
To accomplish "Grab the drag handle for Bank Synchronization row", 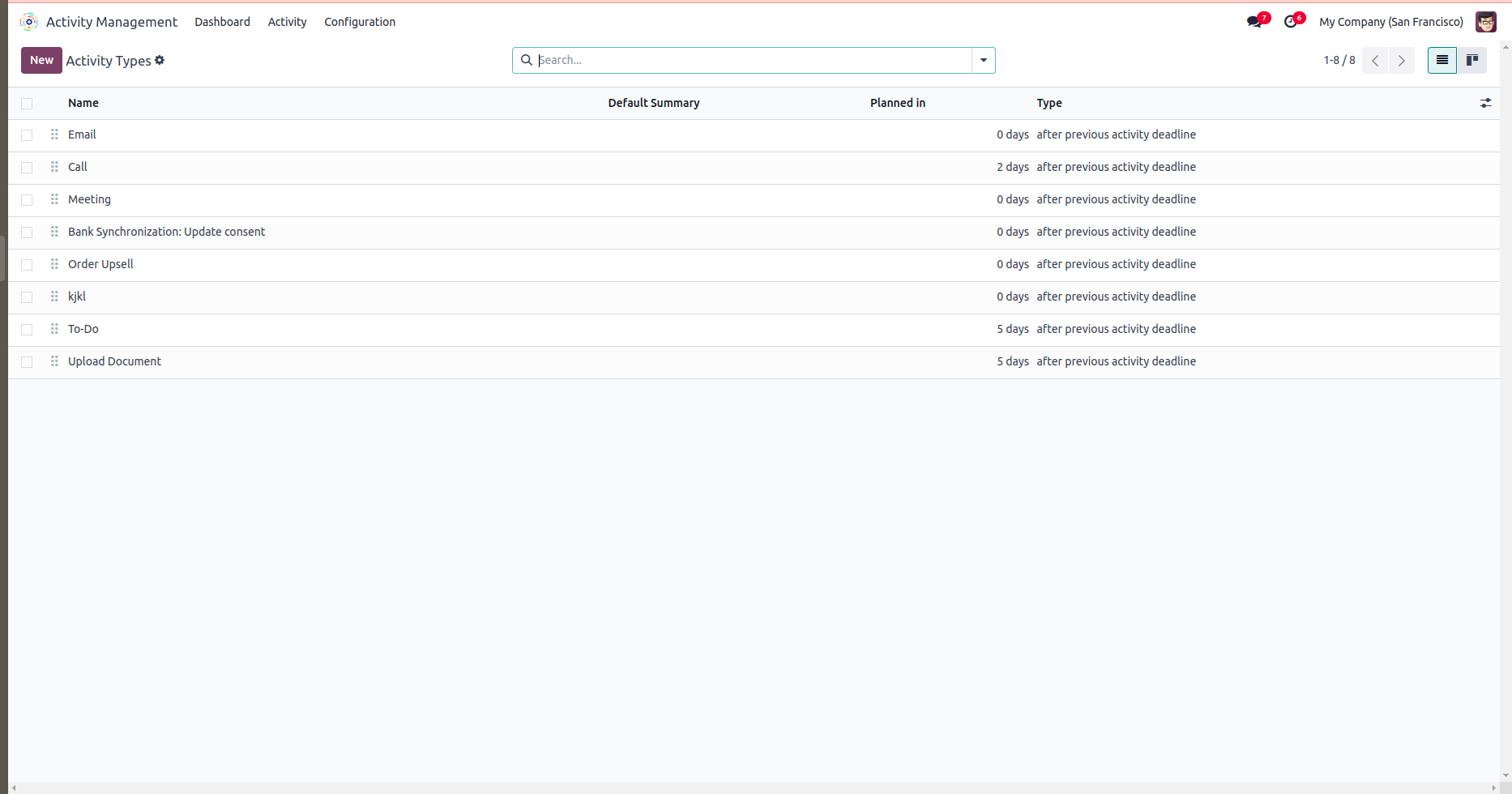I will coord(54,232).
